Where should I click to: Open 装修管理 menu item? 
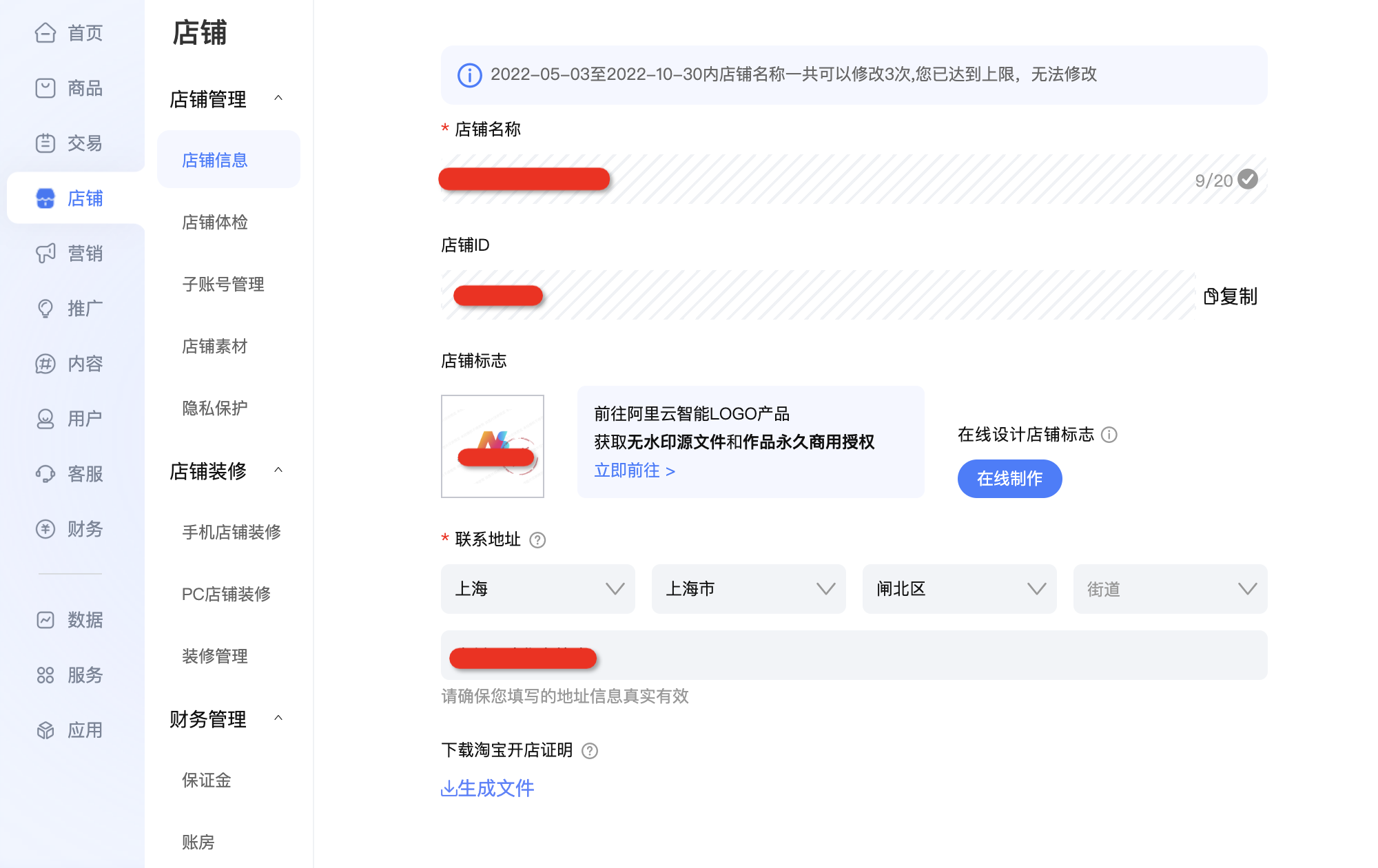(215, 656)
